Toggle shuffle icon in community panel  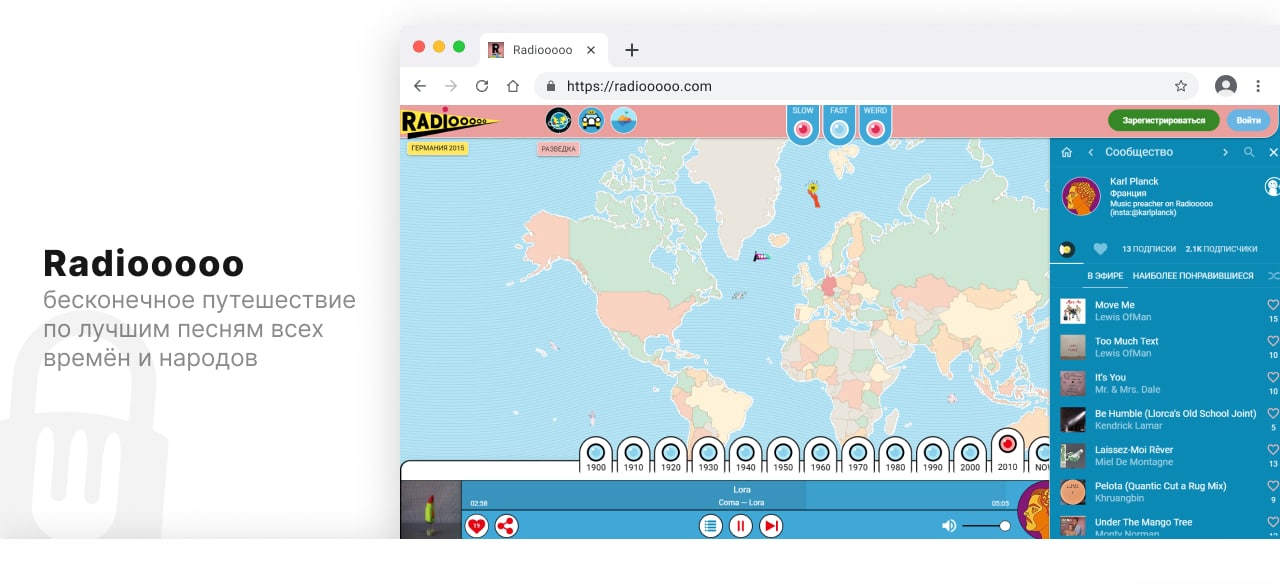click(x=1273, y=276)
